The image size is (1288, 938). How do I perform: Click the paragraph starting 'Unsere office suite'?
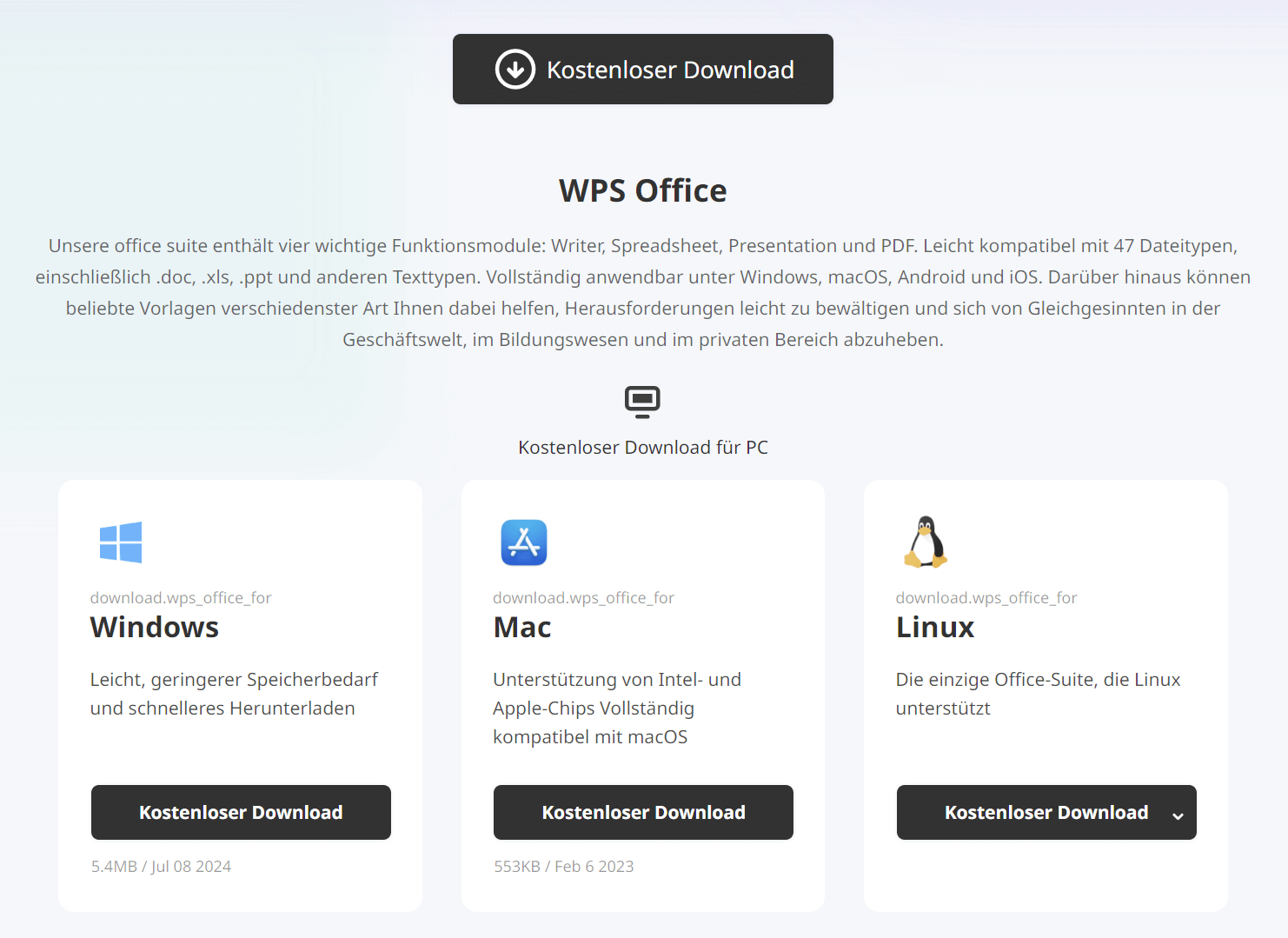643,292
